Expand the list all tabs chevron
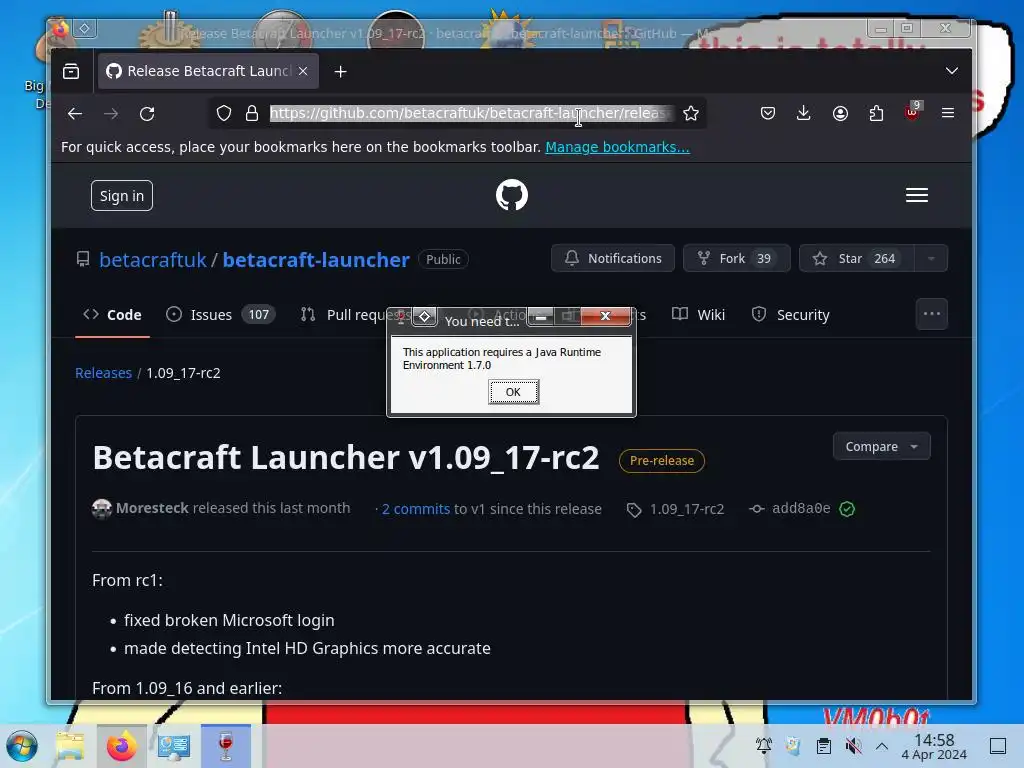1024x768 pixels. pyautogui.click(x=952, y=71)
